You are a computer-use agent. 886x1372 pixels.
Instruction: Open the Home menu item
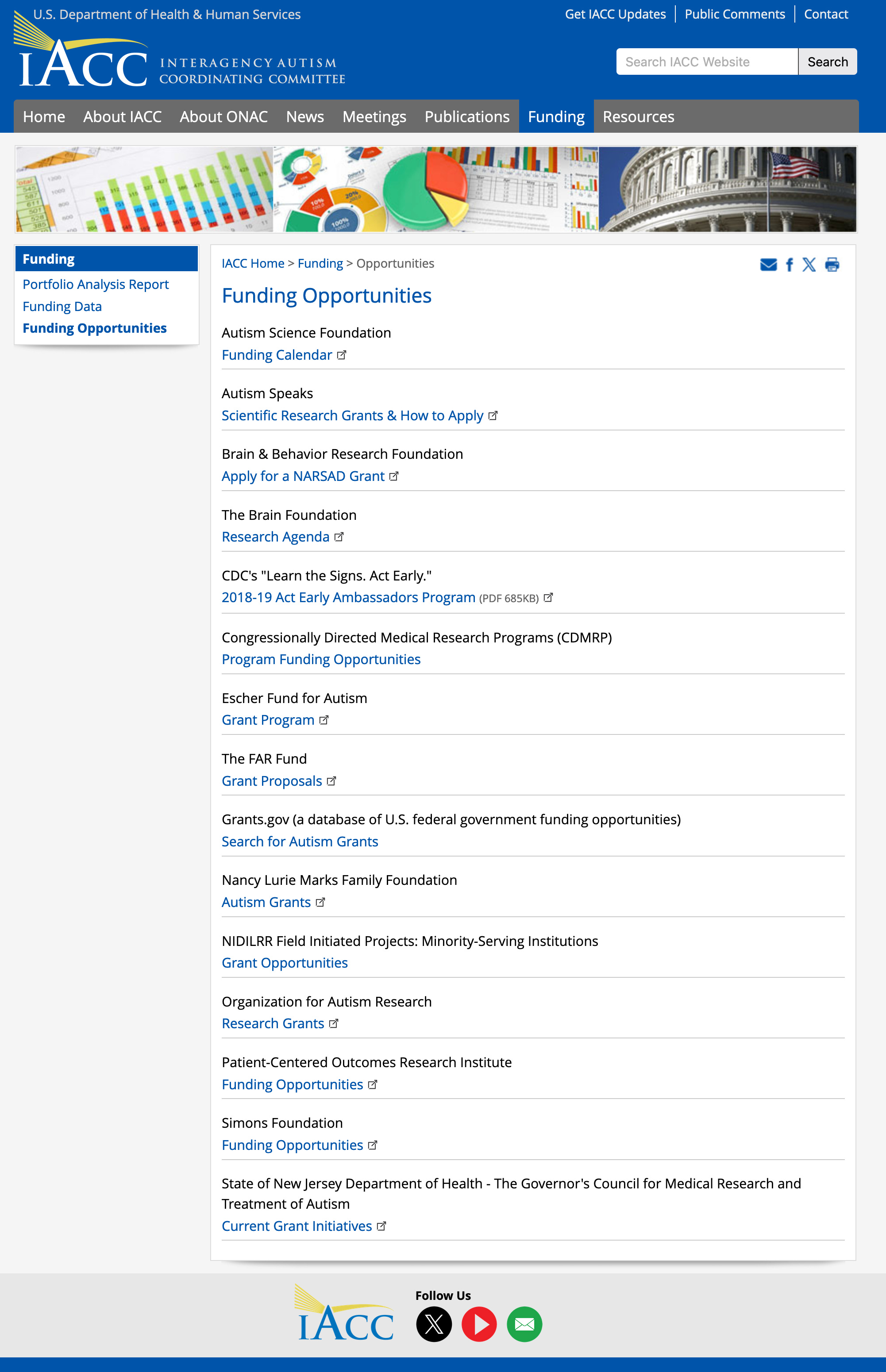tap(44, 117)
